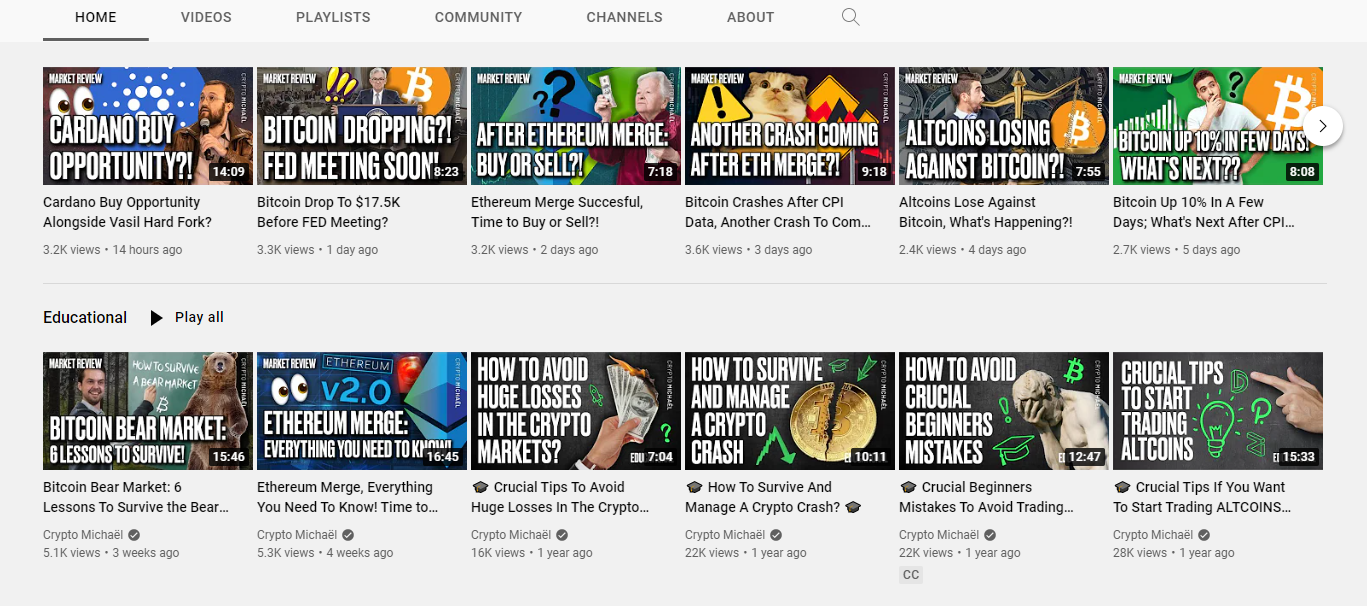Click Crypto Michaël name under Avoid Huge Losses video
The width and height of the screenshot is (1367, 606).
pos(511,535)
